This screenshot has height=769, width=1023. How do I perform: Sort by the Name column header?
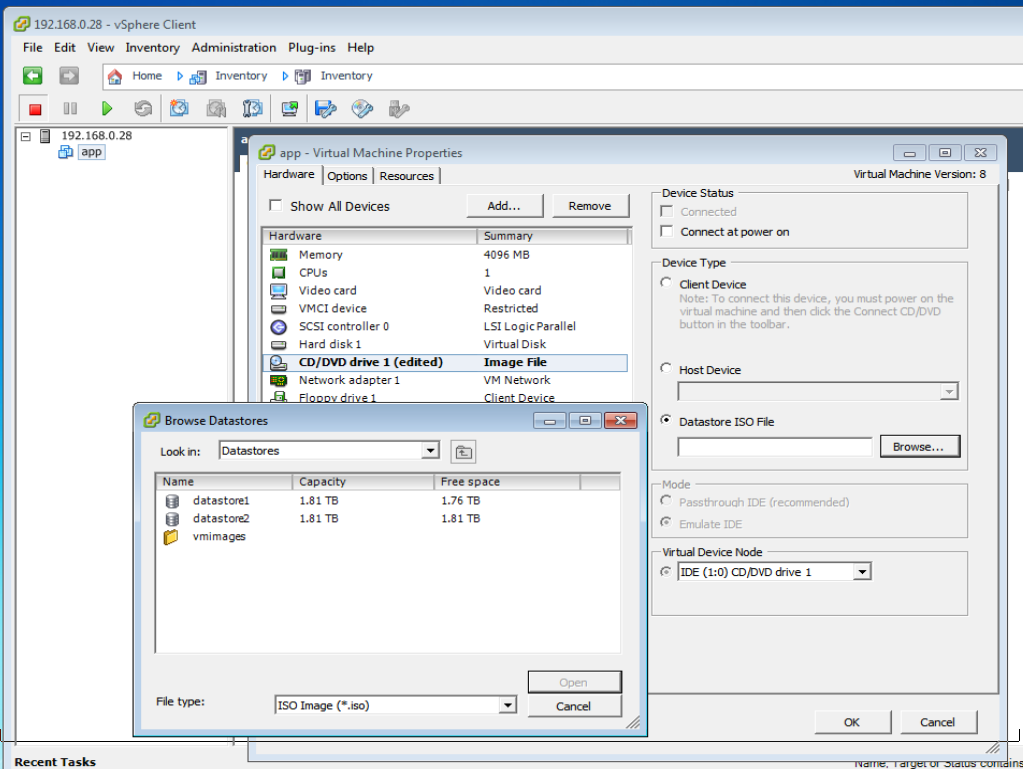point(224,482)
